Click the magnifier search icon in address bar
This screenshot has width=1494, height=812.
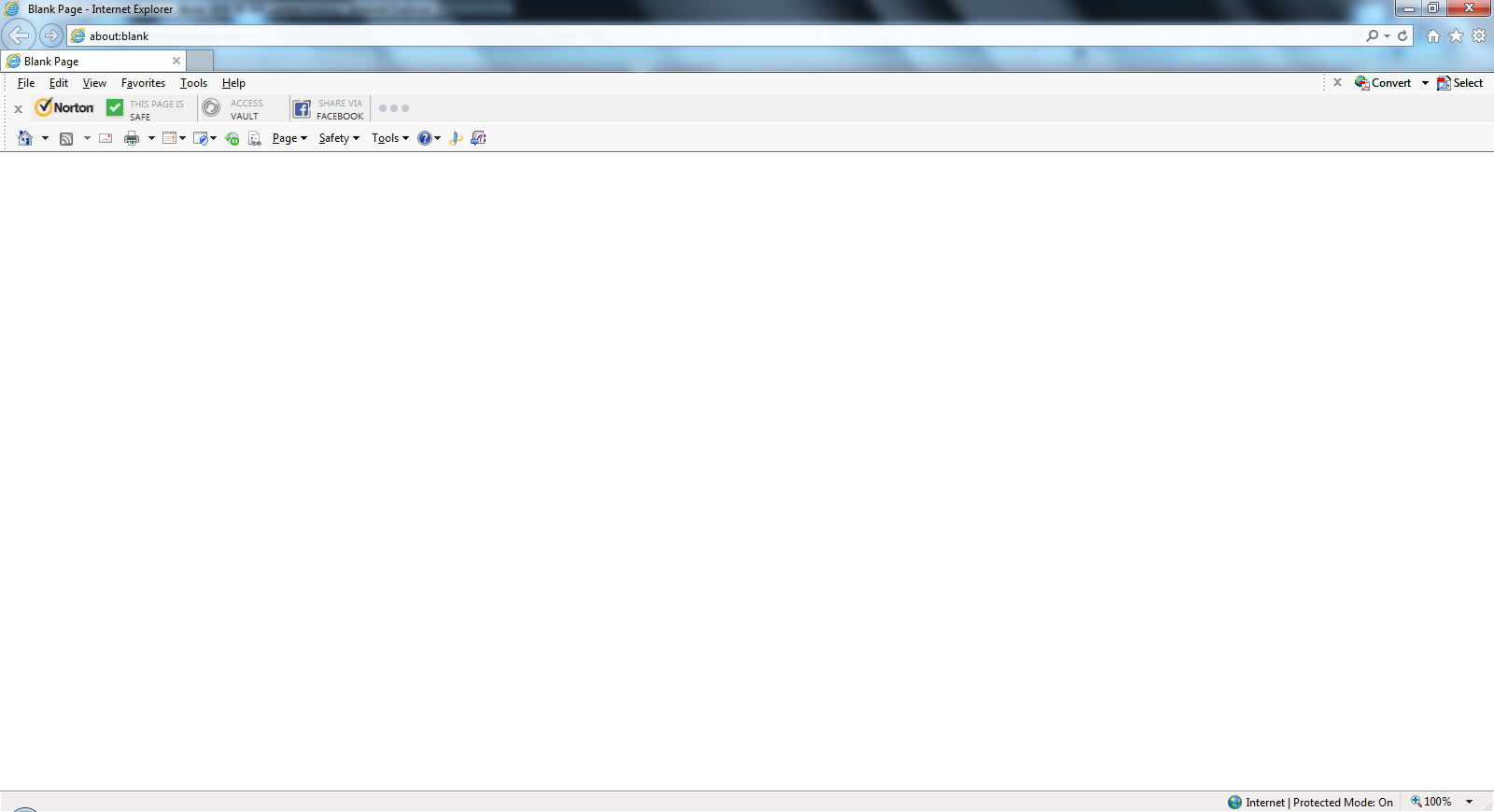click(x=1372, y=35)
